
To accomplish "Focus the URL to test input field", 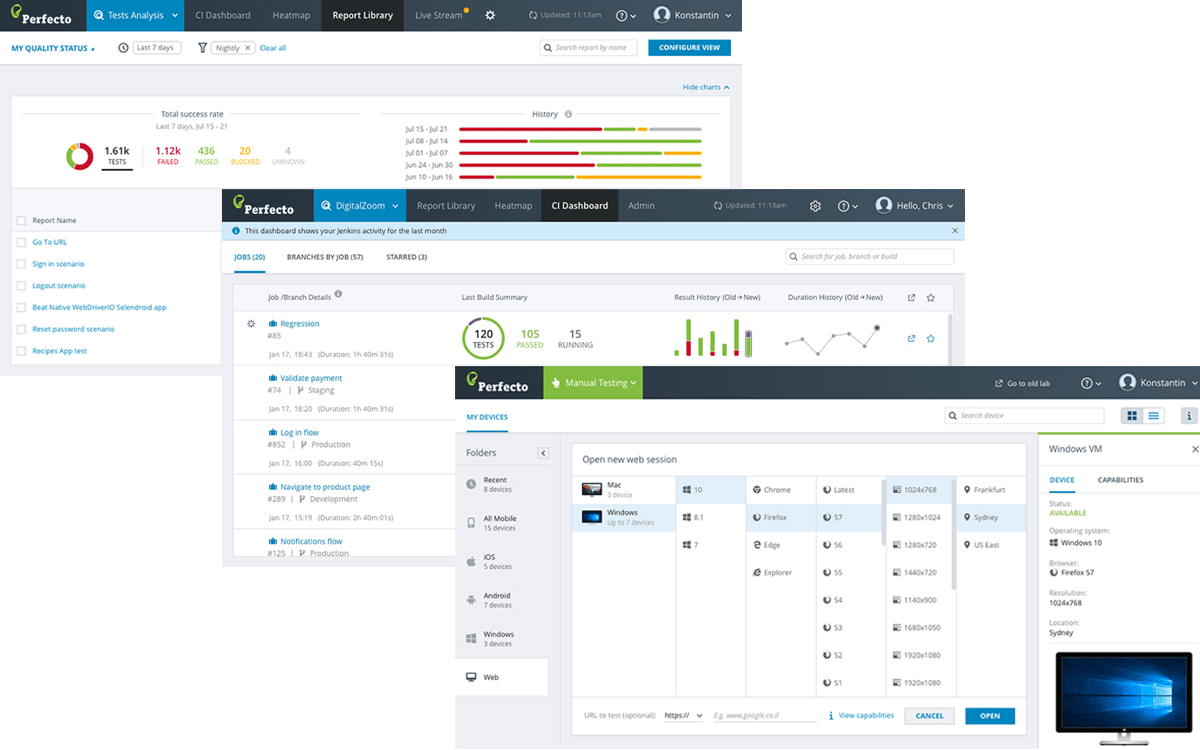I will pos(765,716).
